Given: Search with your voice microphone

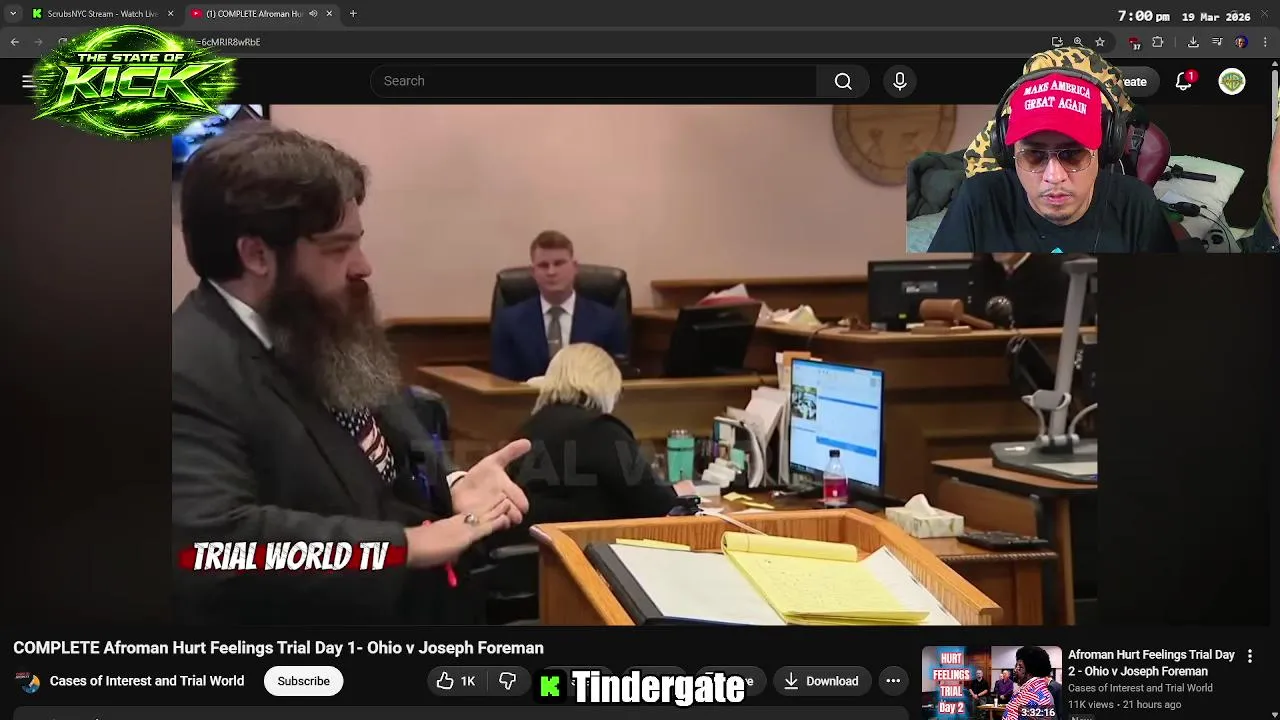Looking at the screenshot, I should click(900, 81).
